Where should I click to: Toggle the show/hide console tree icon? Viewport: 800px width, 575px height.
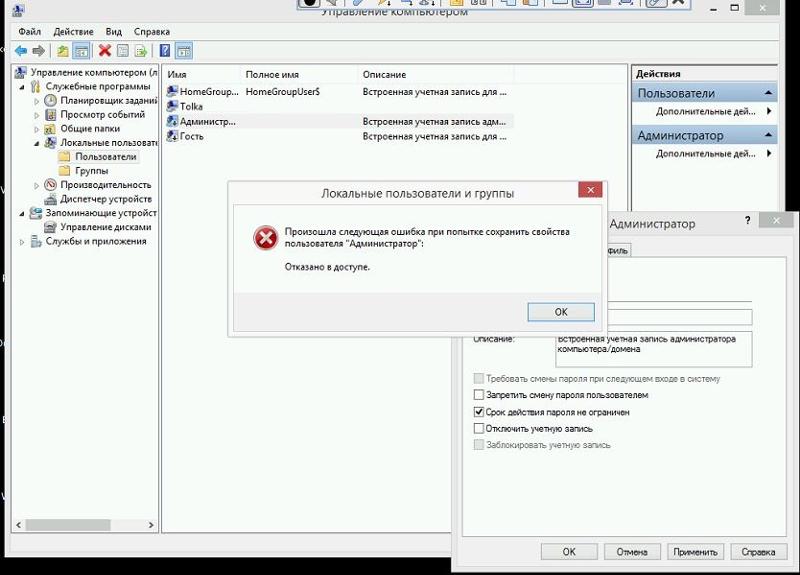click(x=81, y=51)
